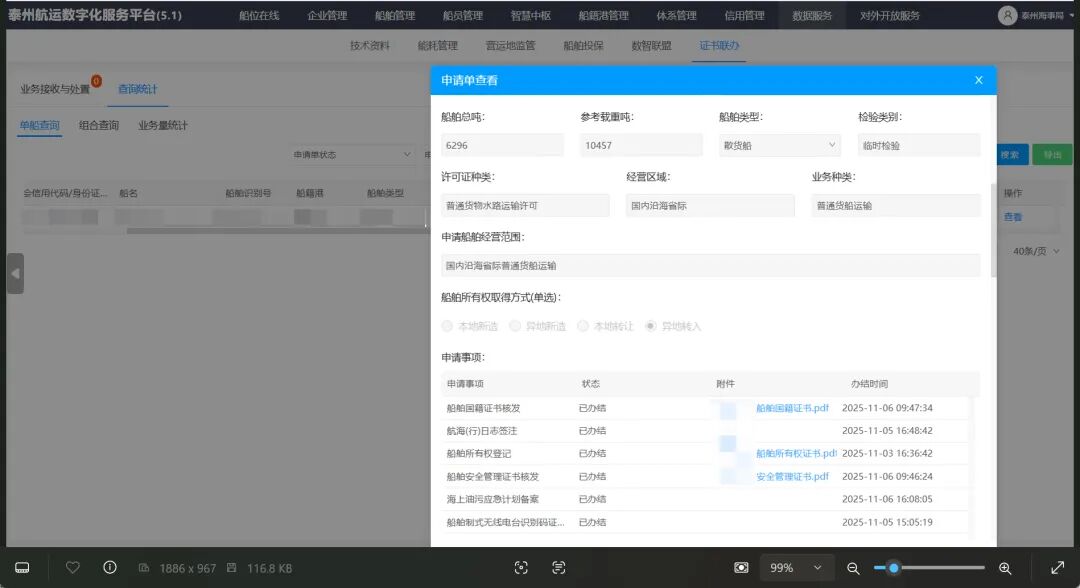Screen dimensions: 1080x588
Task: Close the 申请单查看 dialog with X
Action: [x=979, y=80]
